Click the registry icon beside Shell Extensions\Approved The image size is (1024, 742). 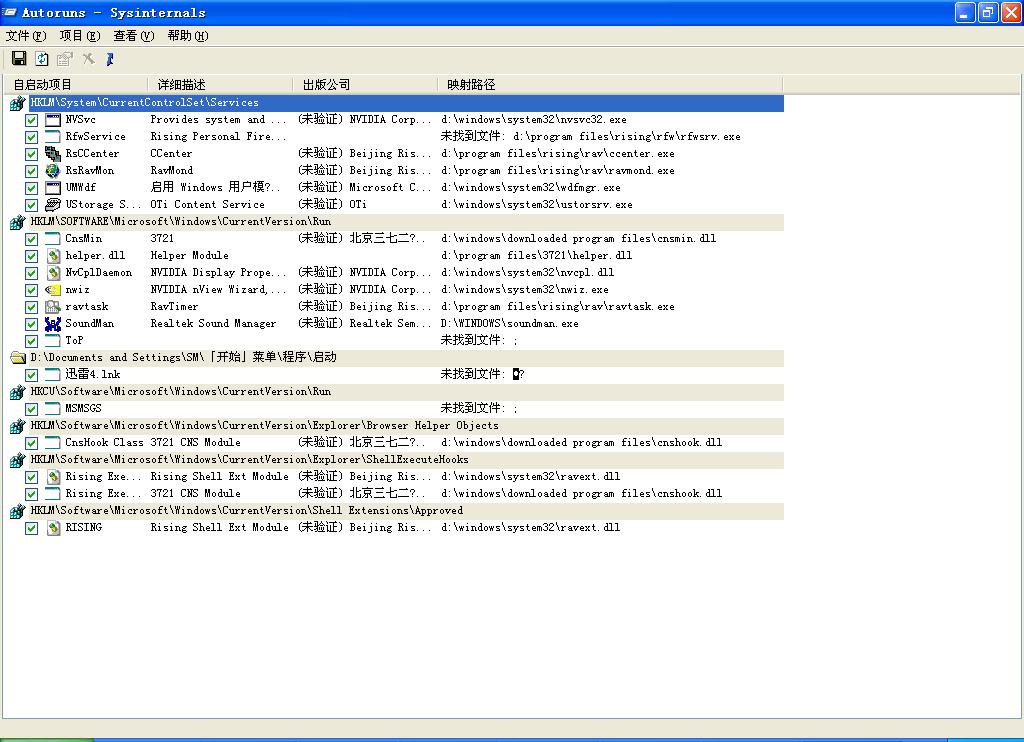[x=17, y=510]
